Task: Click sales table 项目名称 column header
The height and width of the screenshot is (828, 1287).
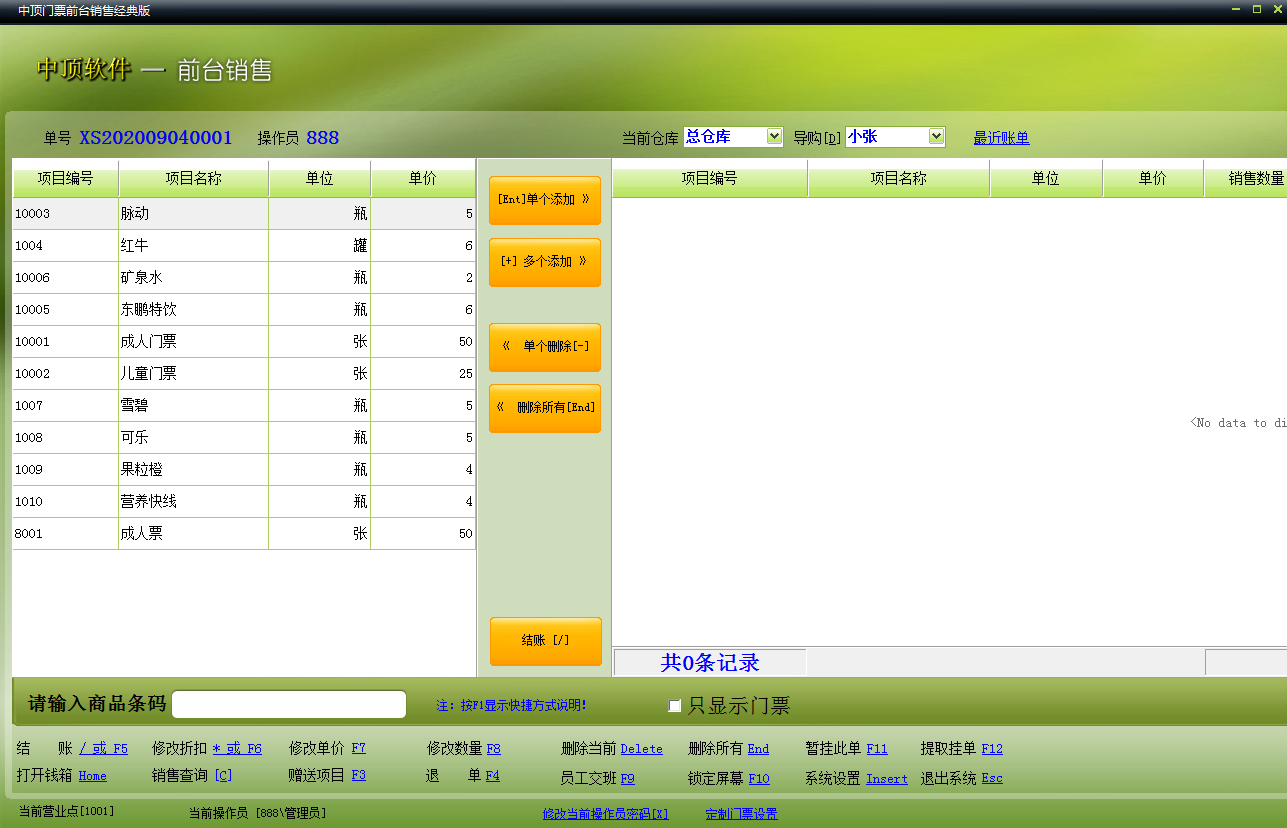Action: [899, 179]
